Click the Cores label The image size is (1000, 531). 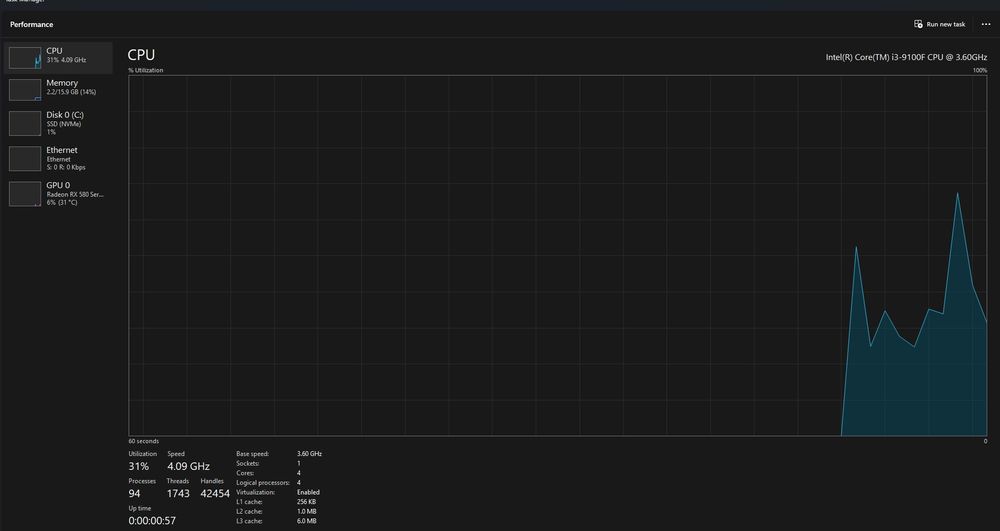tap(245, 473)
